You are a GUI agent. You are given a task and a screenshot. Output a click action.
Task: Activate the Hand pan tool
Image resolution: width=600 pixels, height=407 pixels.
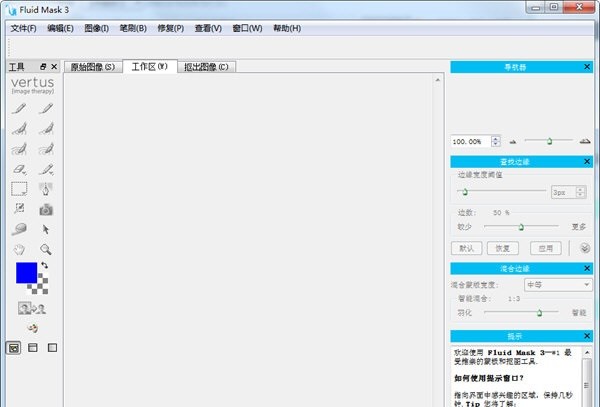(19, 249)
